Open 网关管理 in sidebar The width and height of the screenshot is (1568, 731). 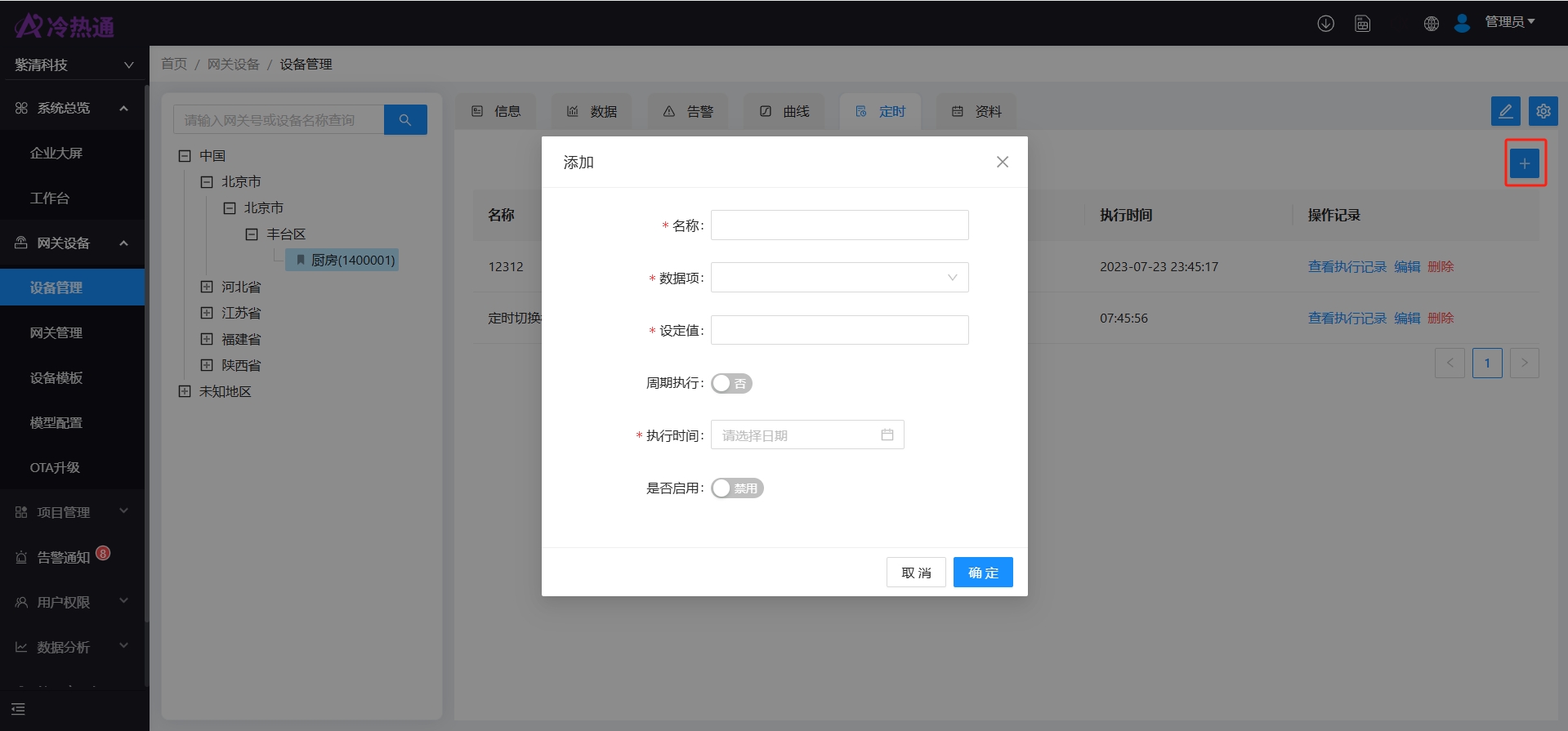(x=56, y=332)
